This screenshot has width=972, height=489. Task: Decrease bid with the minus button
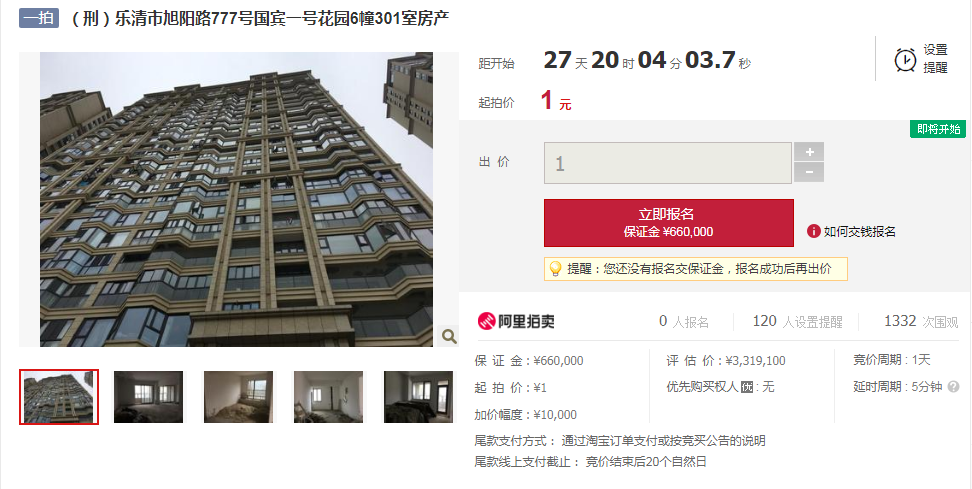click(x=809, y=172)
